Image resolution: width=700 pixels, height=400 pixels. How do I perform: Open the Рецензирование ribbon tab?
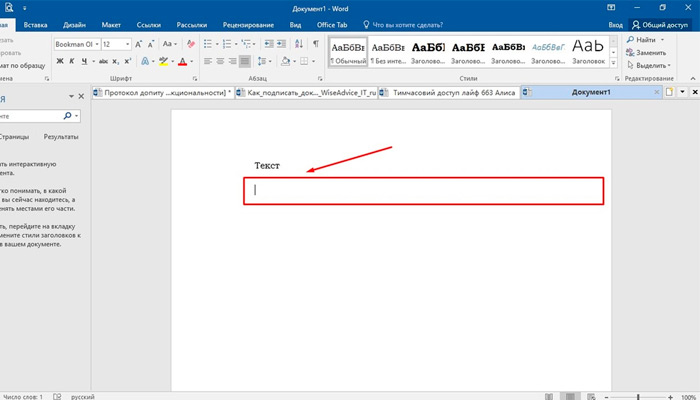(x=248, y=25)
